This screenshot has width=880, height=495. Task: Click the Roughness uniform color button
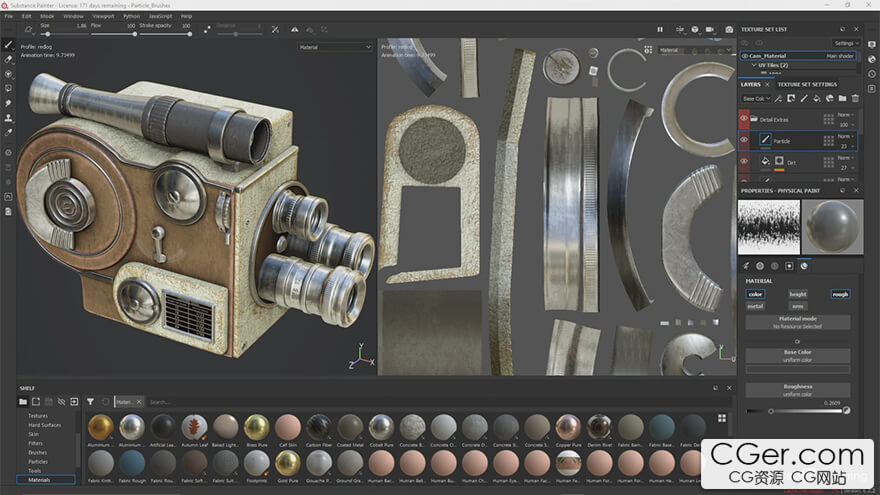coord(798,389)
